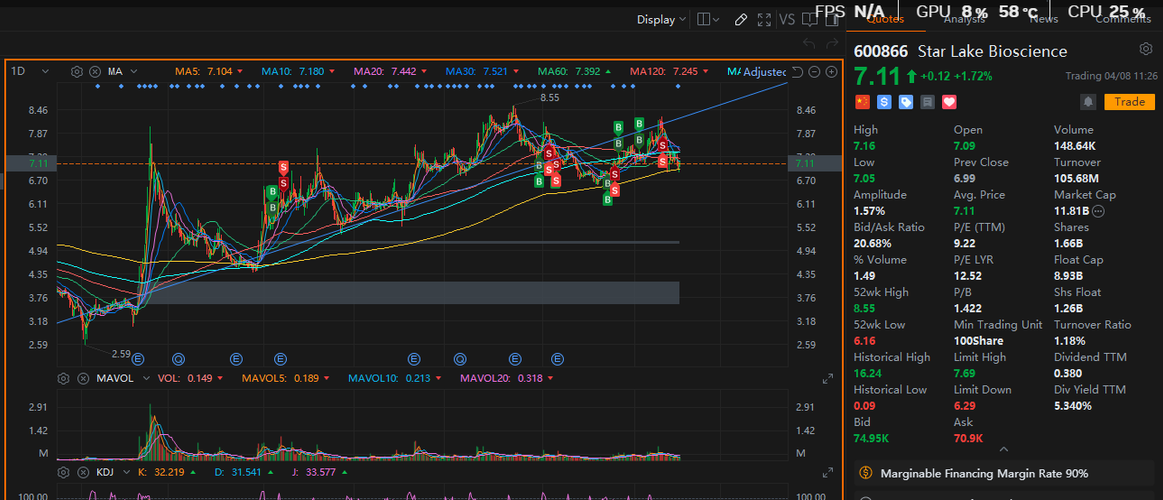Screen dimensions: 1163x500
Task: Click the price alert bell icon
Action: point(1087,102)
